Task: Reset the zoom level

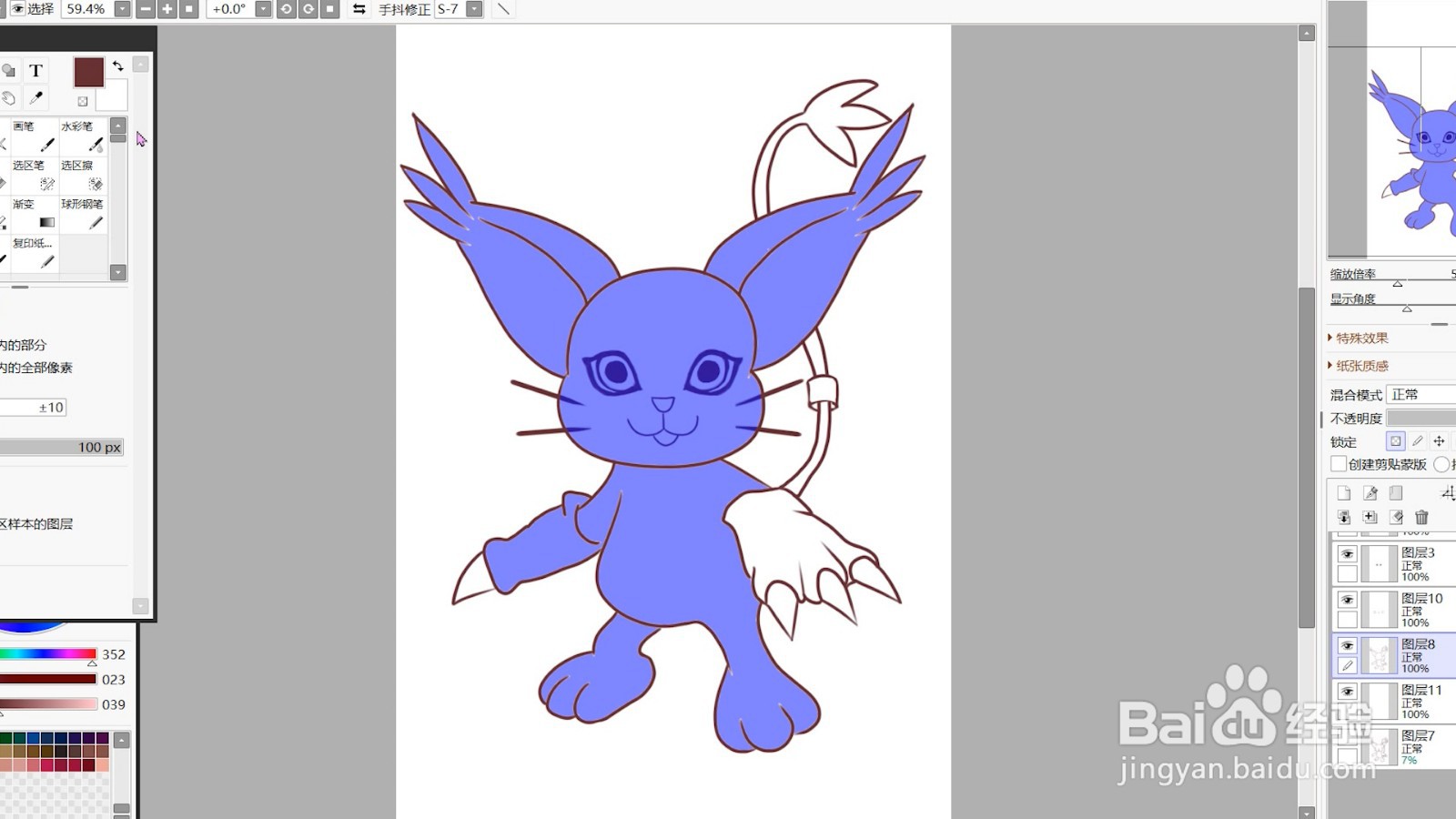Action: (189, 9)
